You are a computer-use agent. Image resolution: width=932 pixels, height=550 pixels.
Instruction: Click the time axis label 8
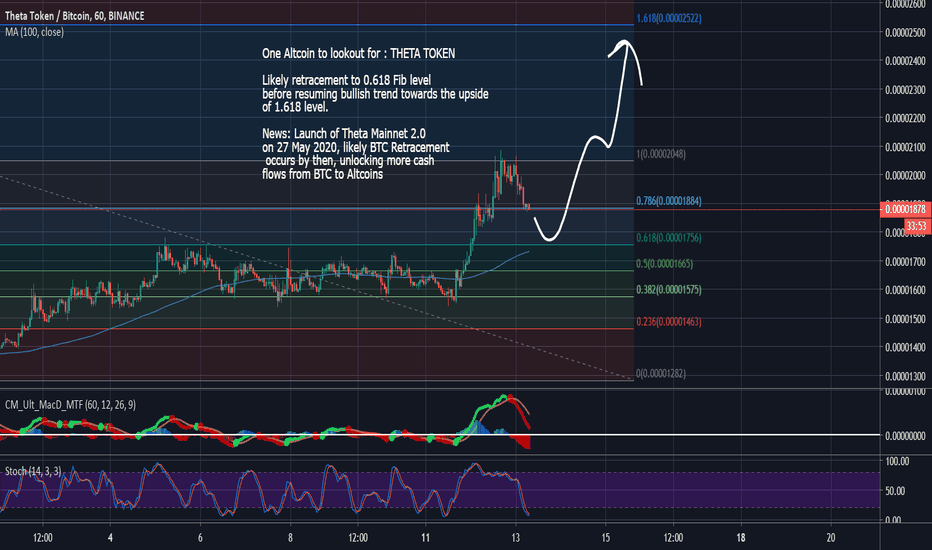[x=290, y=538]
